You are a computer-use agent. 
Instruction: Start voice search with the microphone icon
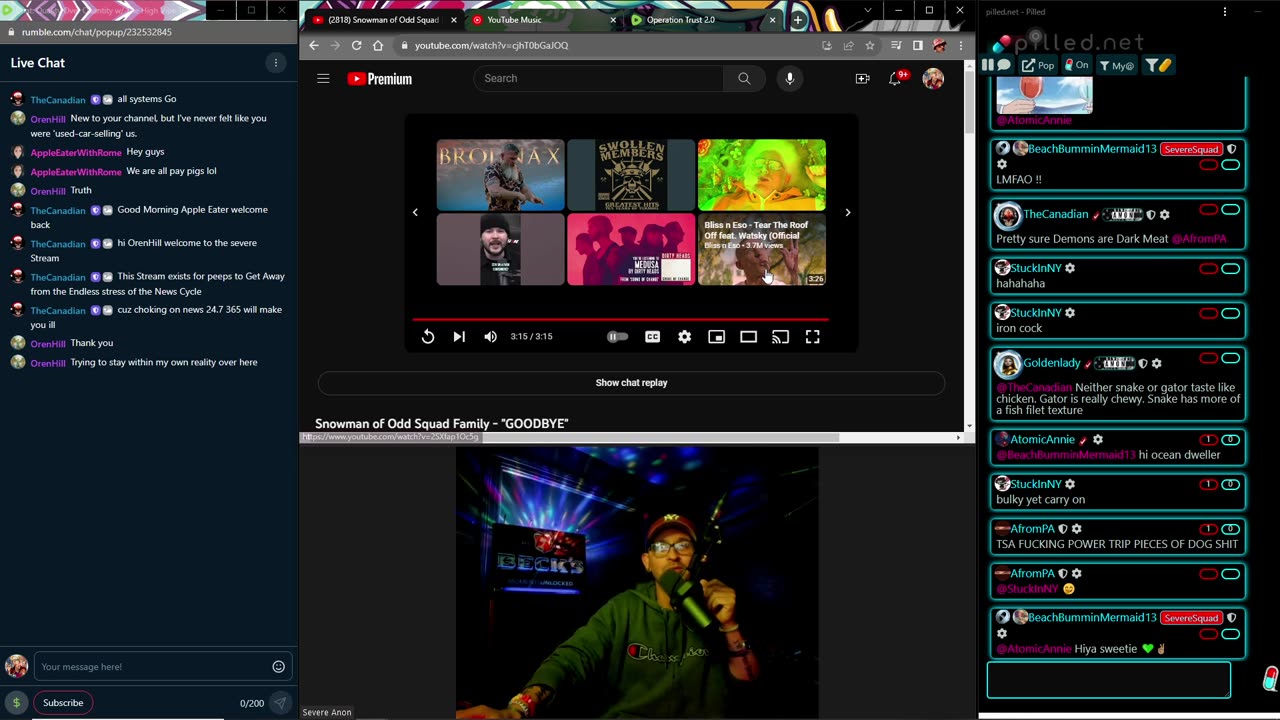coord(790,78)
